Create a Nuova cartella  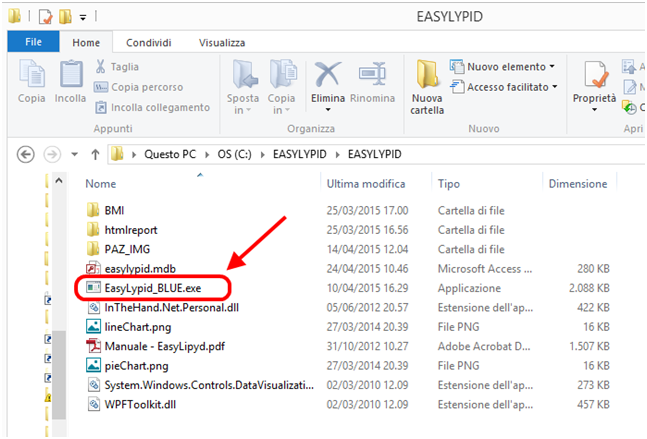pos(427,87)
